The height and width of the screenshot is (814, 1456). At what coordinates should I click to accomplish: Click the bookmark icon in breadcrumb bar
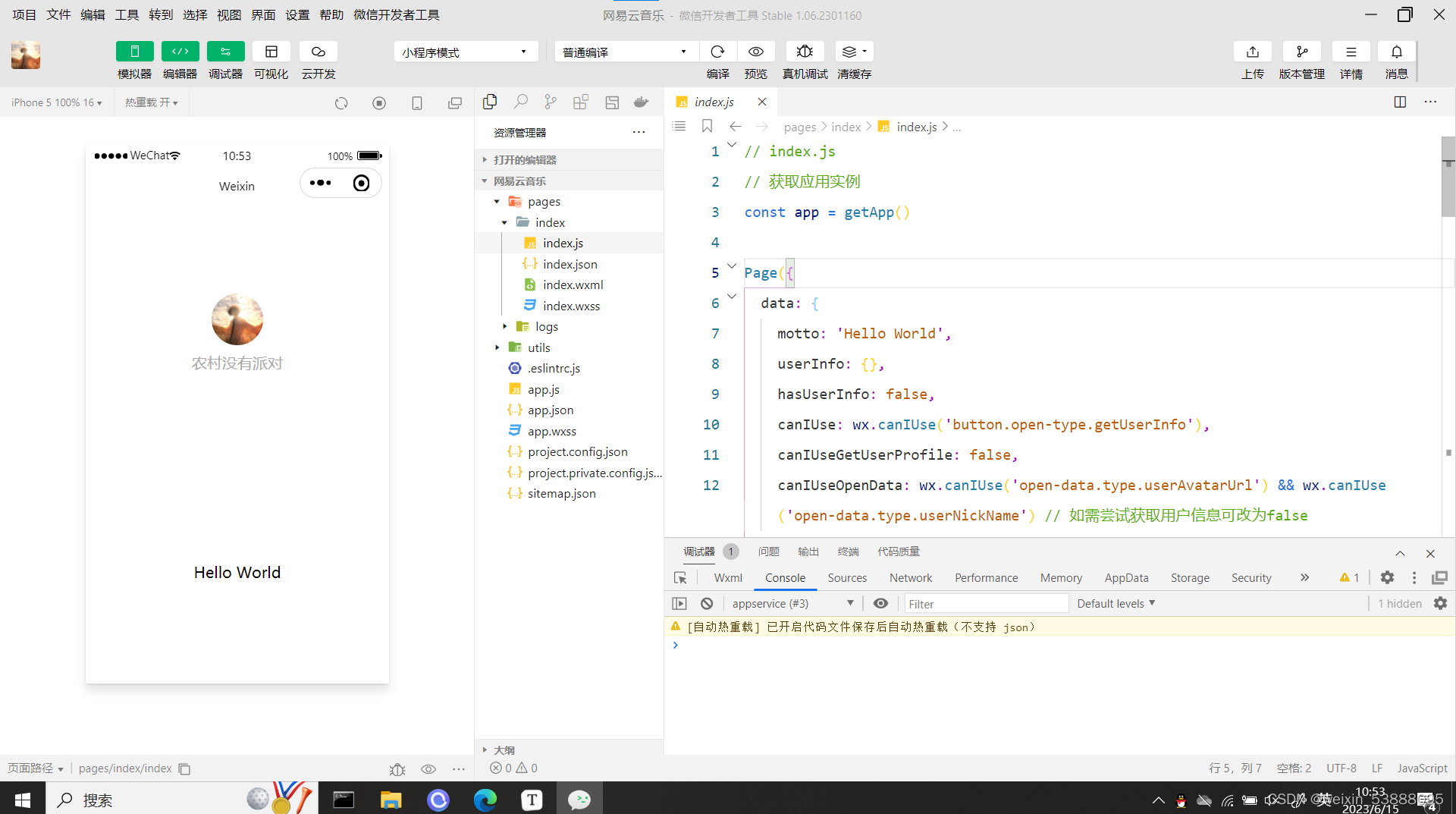707,127
